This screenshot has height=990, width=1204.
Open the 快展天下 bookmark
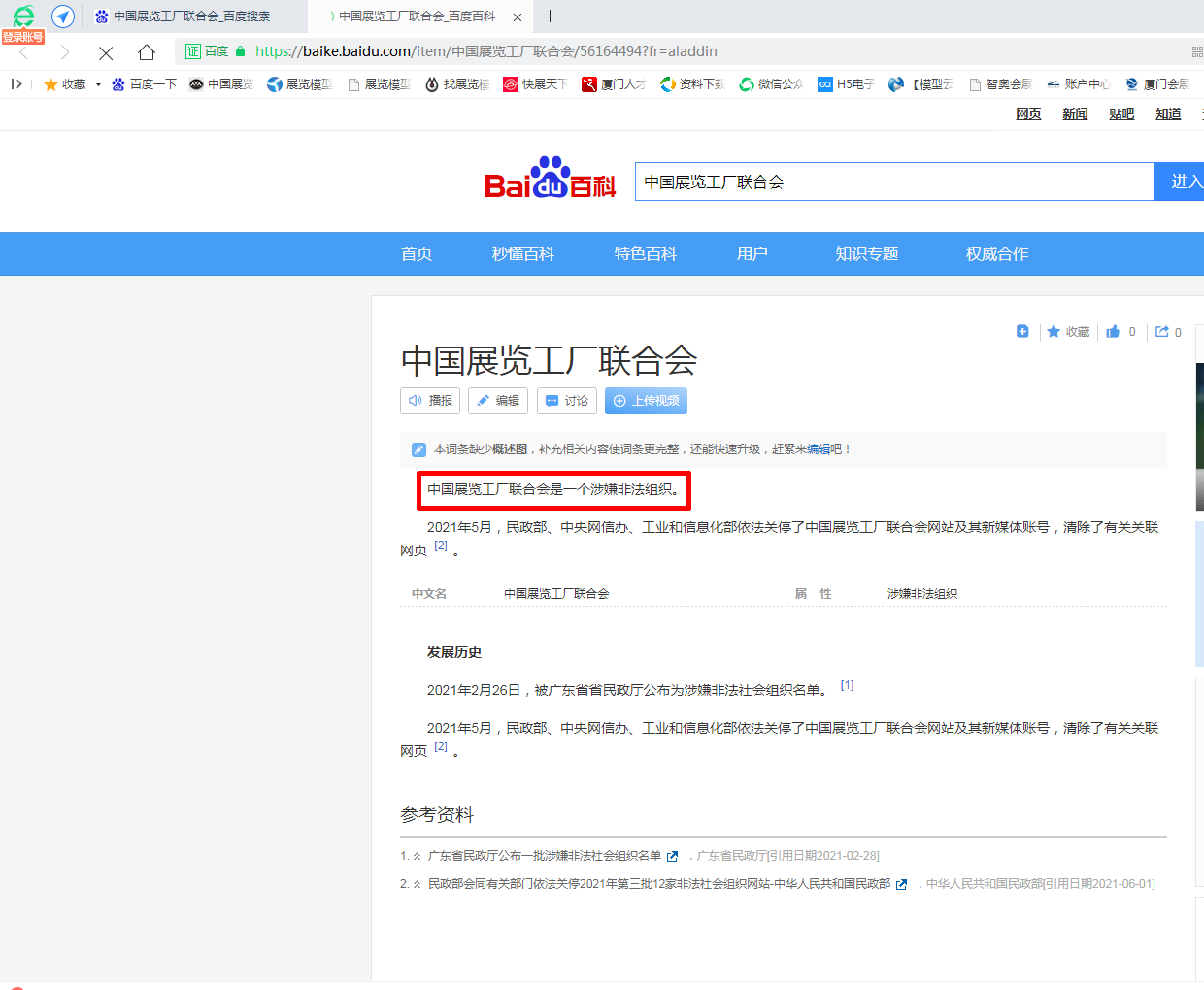tap(536, 84)
